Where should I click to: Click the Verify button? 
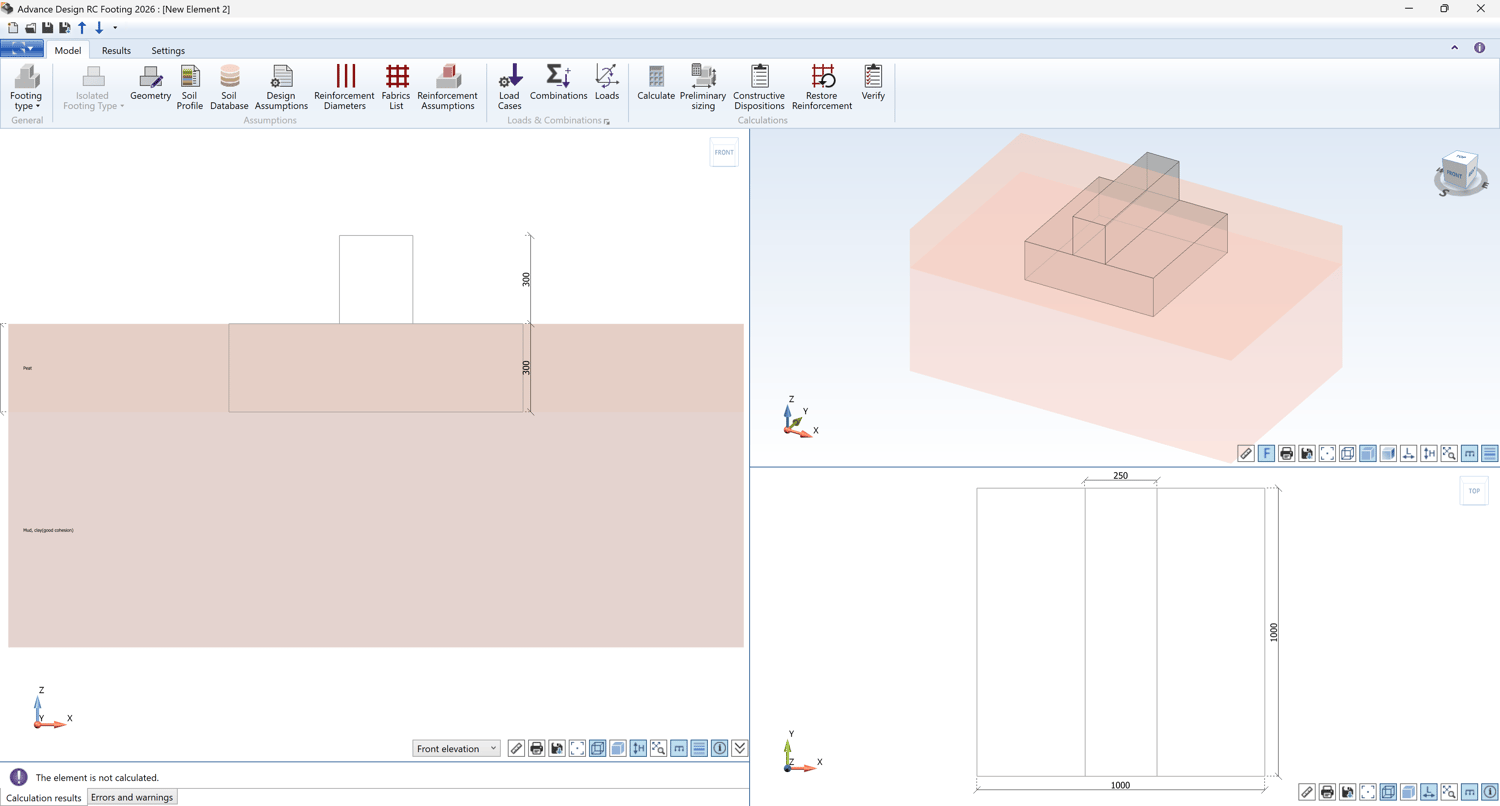pyautogui.click(x=873, y=84)
